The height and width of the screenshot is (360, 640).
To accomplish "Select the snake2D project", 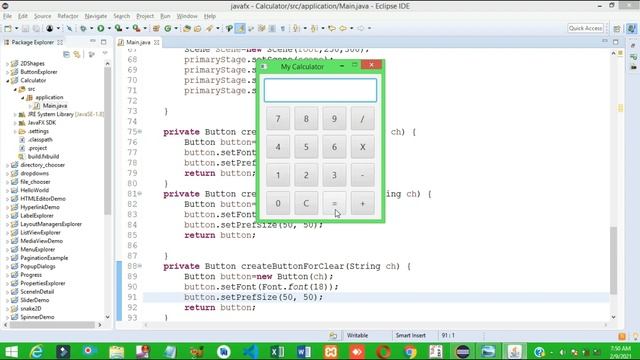I will (x=31, y=309).
